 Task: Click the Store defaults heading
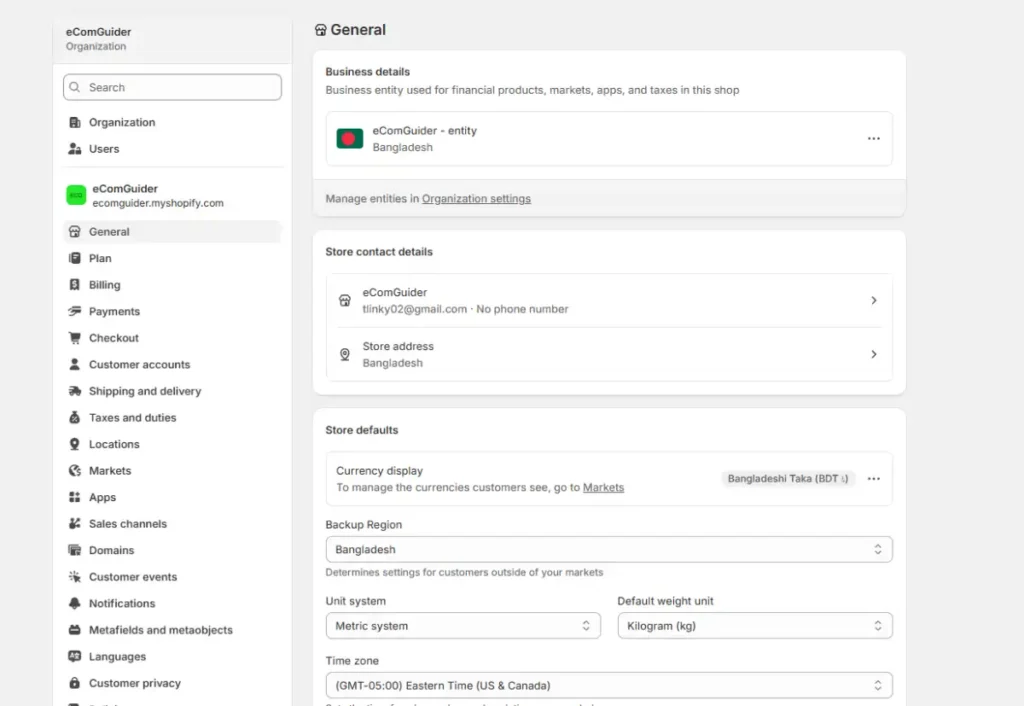click(x=362, y=430)
